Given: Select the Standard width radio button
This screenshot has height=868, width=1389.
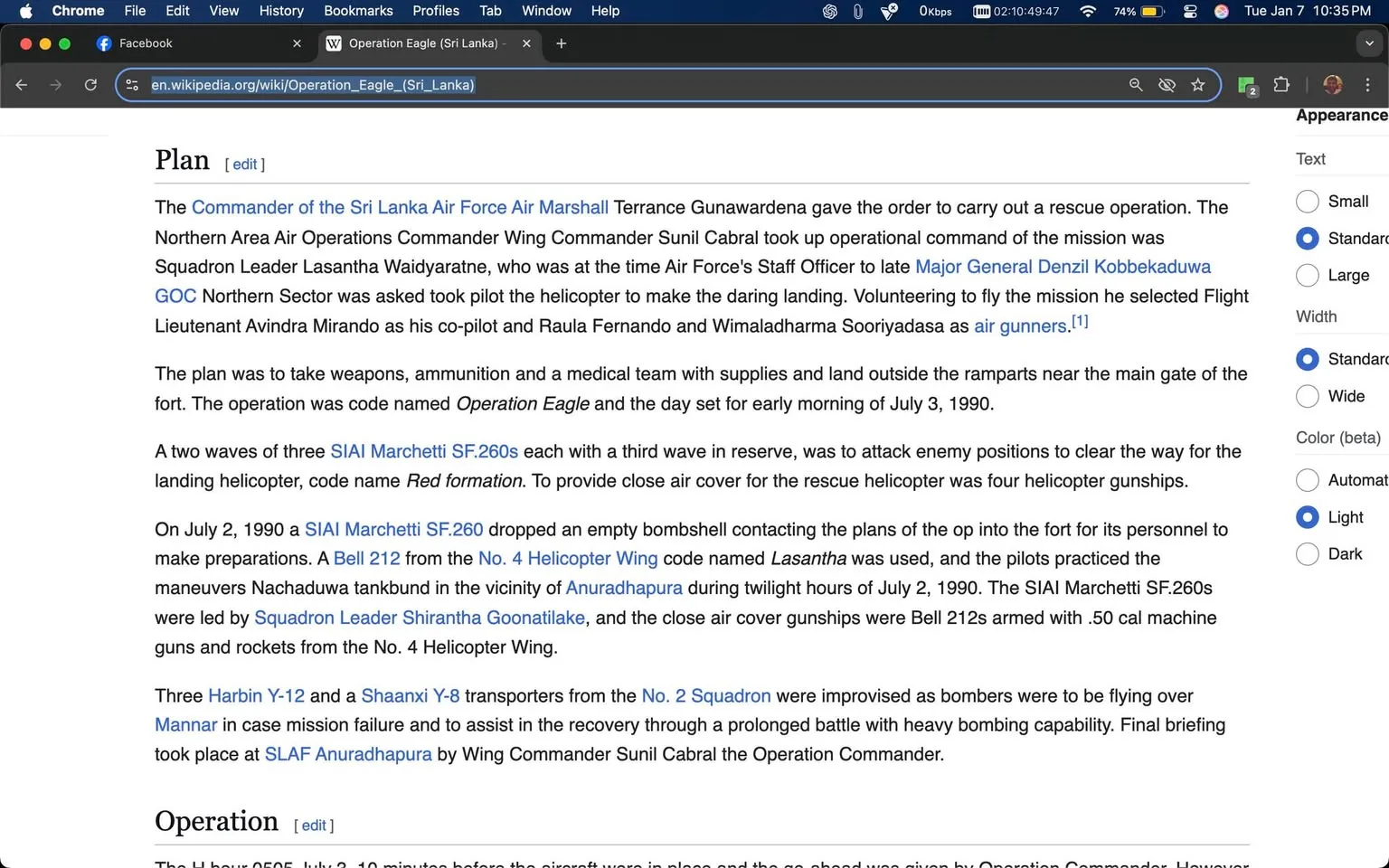Looking at the screenshot, I should click(x=1307, y=359).
